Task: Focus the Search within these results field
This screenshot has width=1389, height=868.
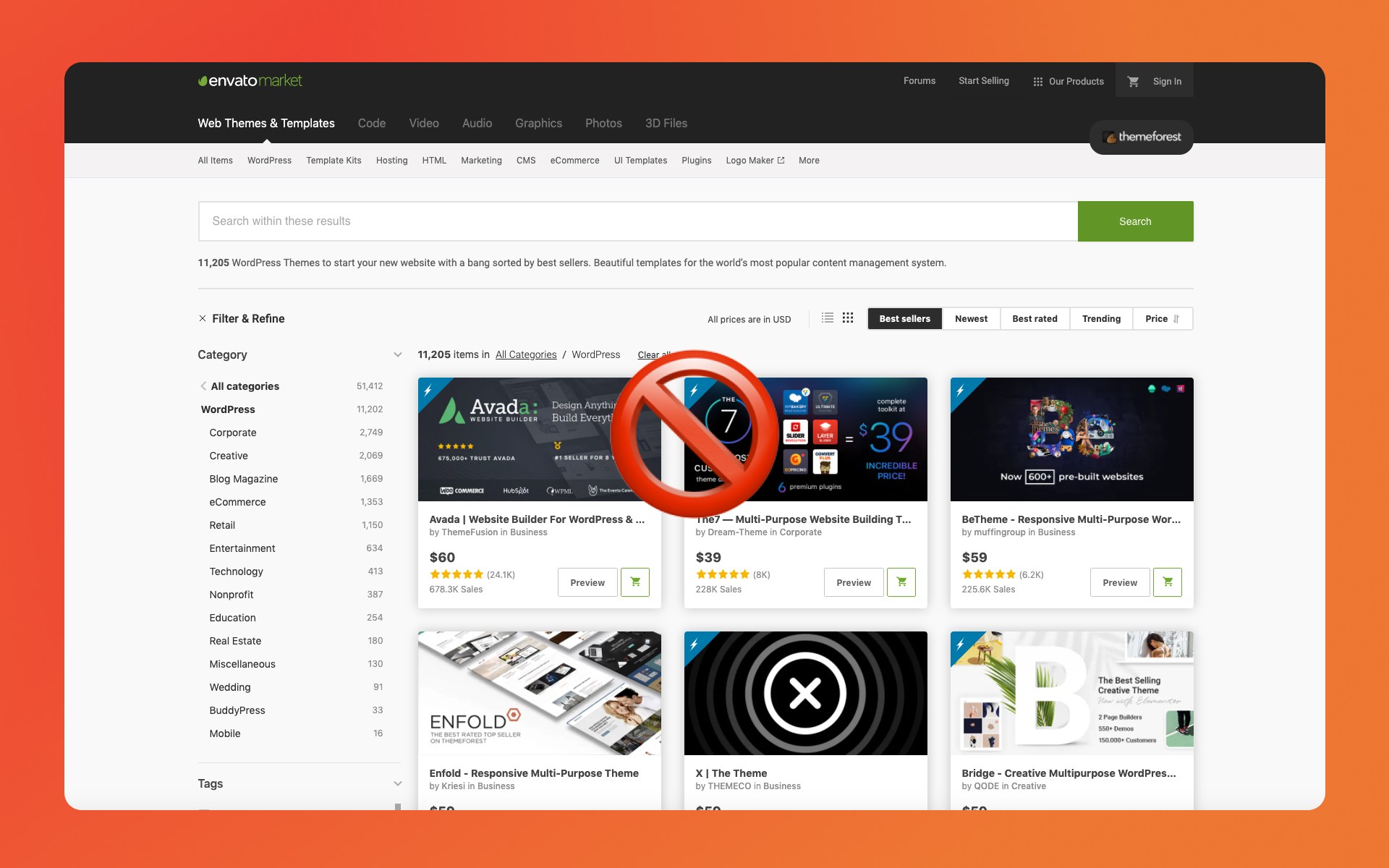Action: click(x=637, y=221)
